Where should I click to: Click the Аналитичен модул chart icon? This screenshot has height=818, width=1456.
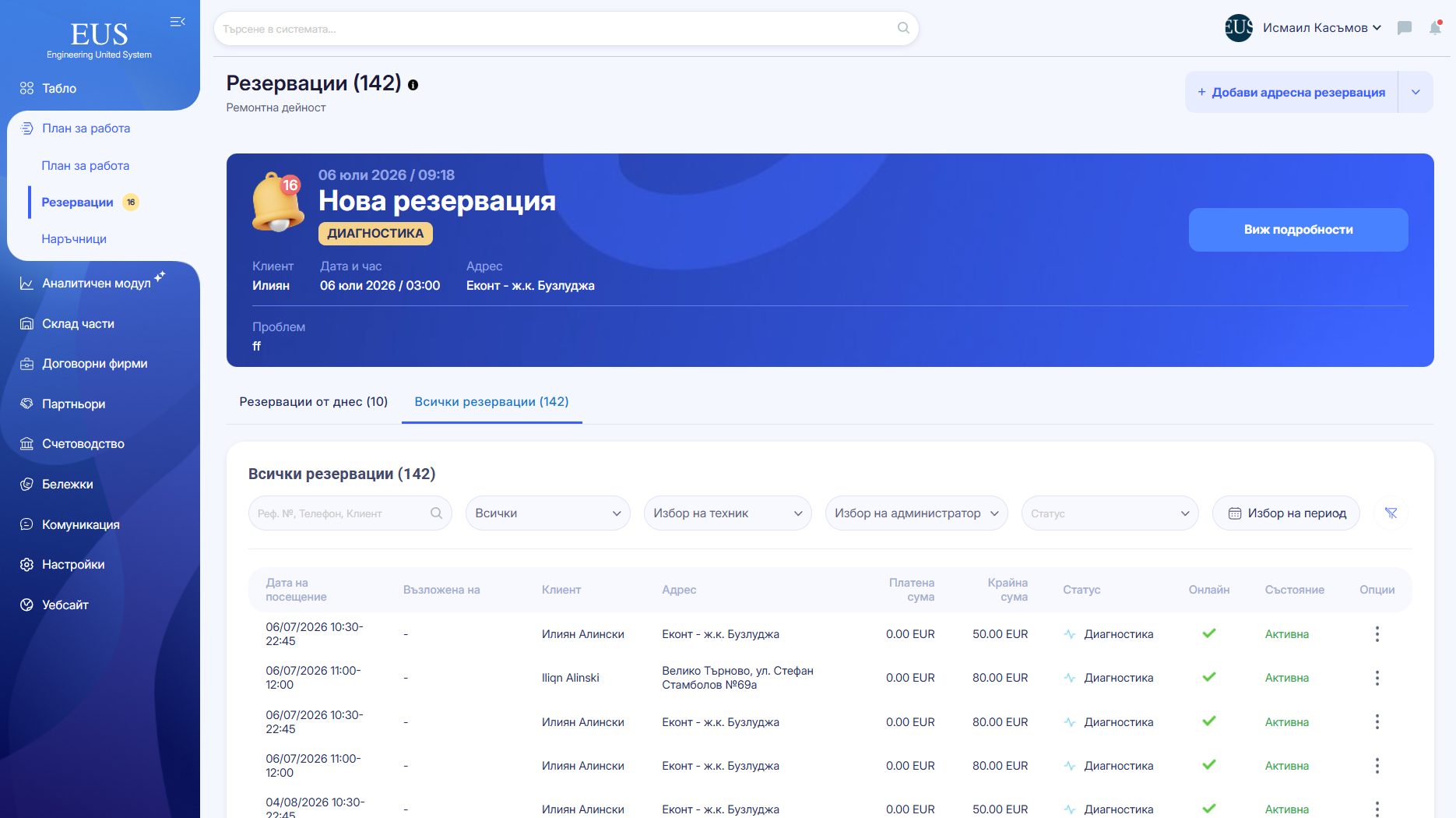coord(26,284)
